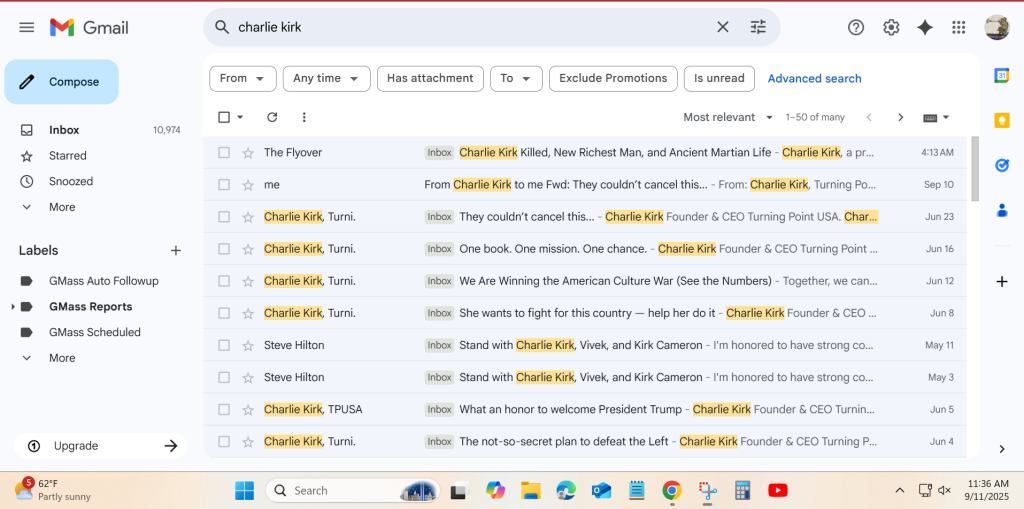Click the Compose button
The image size is (1024, 509).
(62, 82)
